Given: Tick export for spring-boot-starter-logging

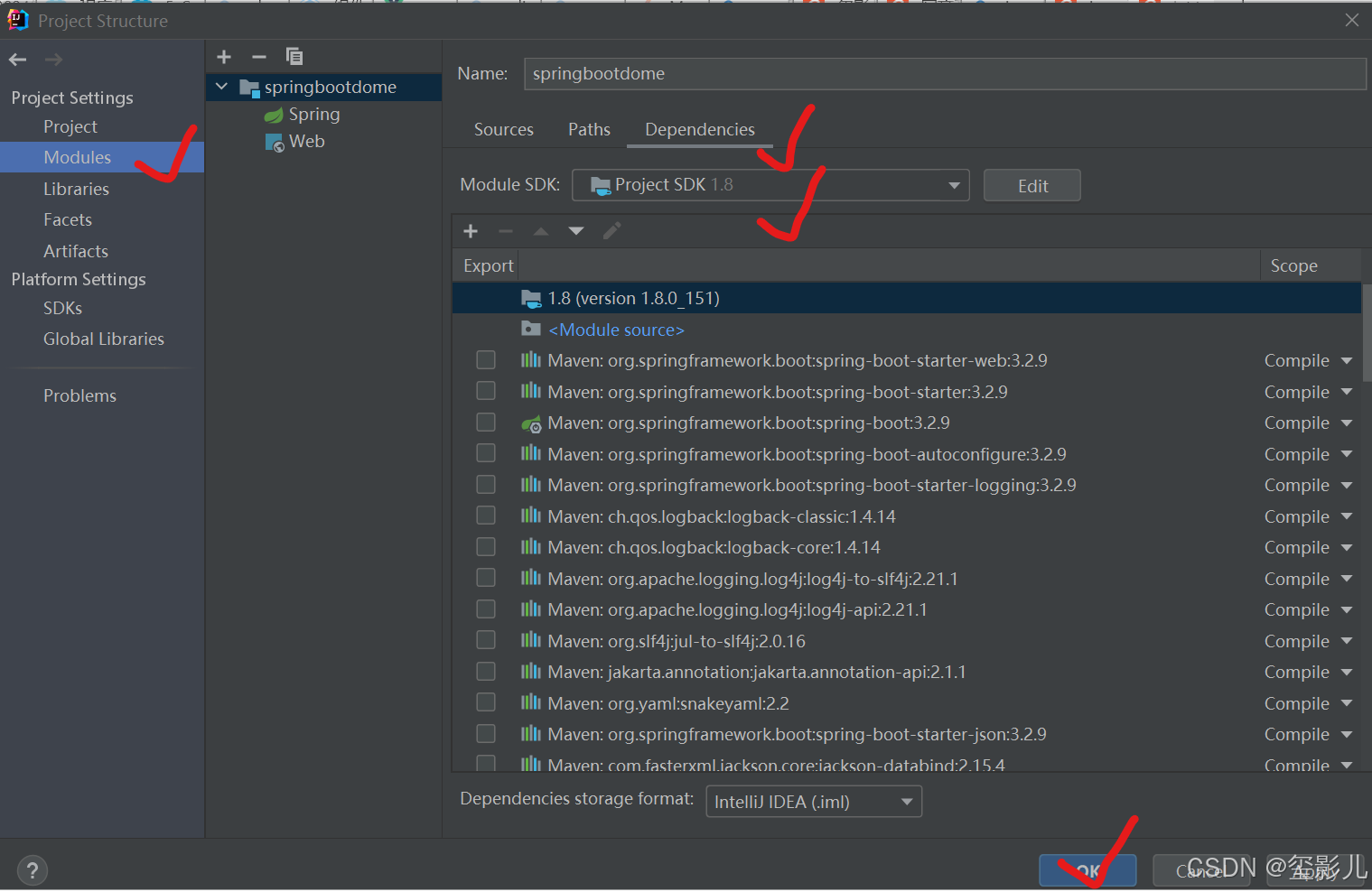Looking at the screenshot, I should (486, 485).
